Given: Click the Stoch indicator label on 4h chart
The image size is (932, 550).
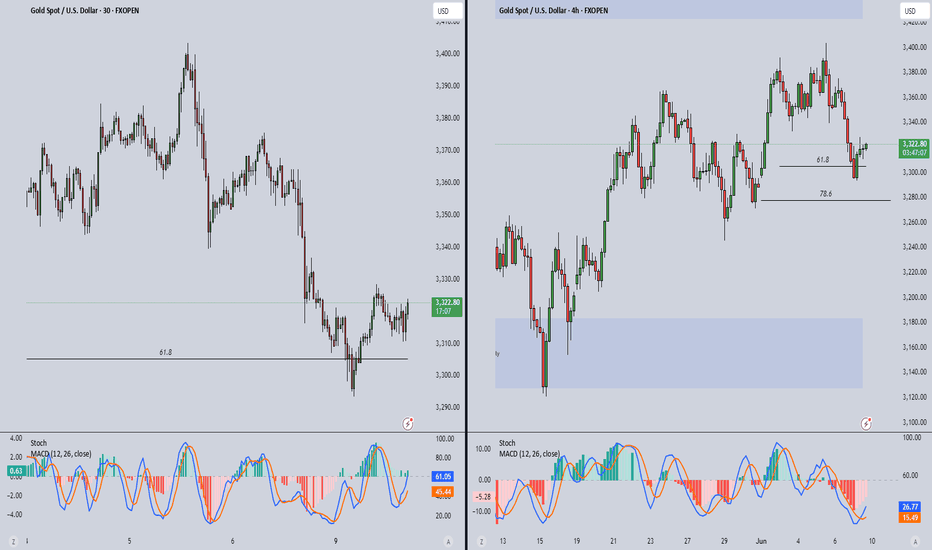Looking at the screenshot, I should (507, 443).
